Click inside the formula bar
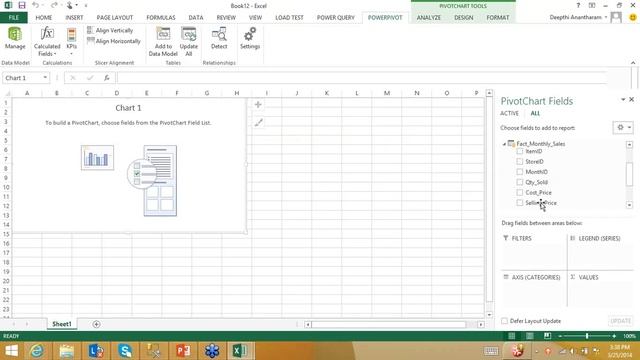 coord(361,78)
